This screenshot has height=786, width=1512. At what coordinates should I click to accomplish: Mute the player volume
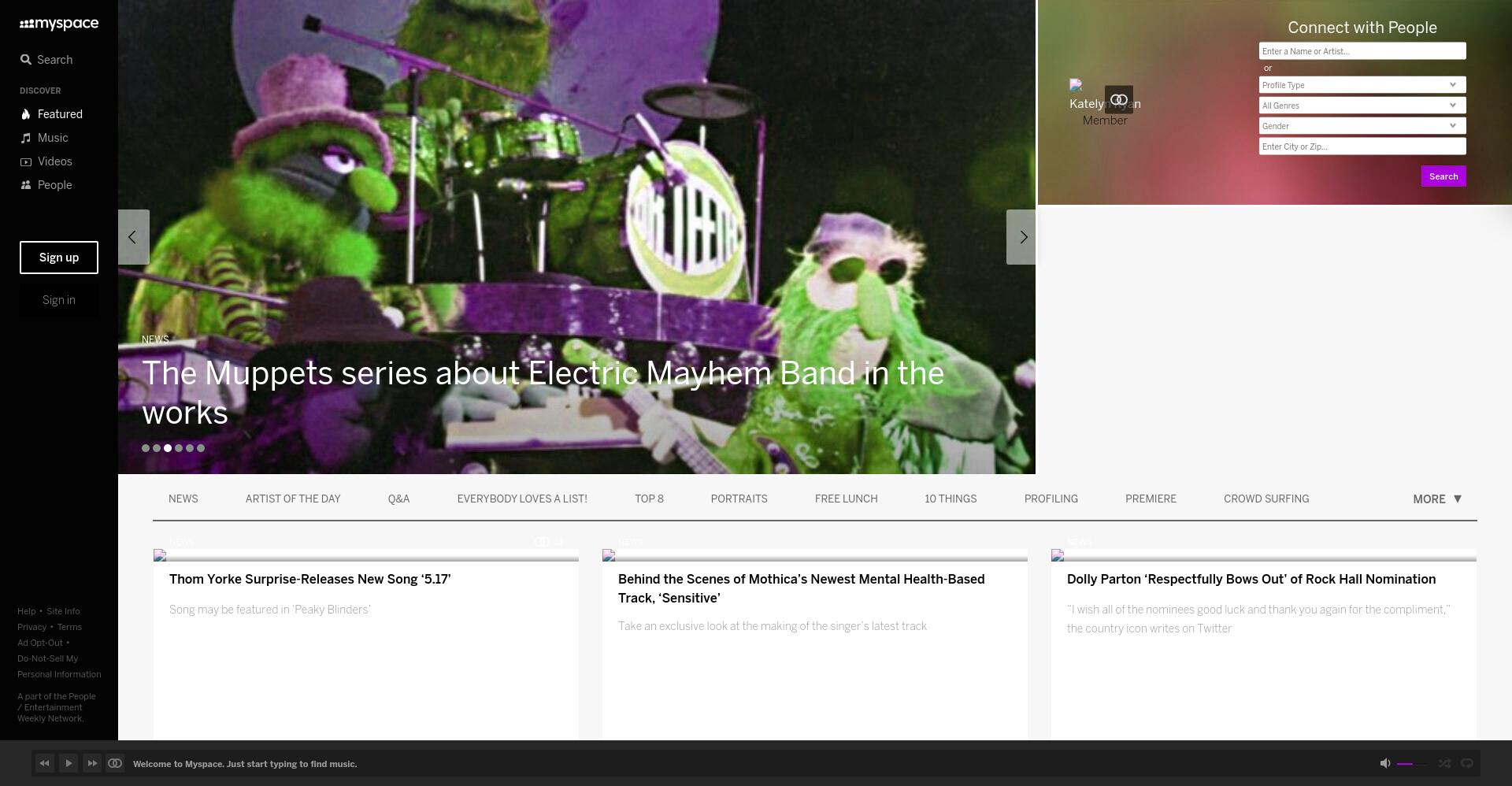tap(1385, 763)
